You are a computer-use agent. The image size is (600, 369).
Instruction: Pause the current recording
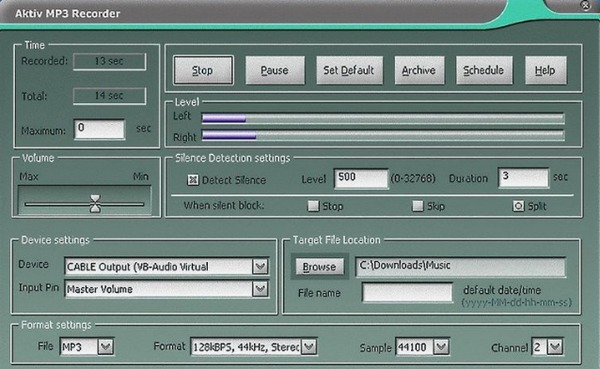[275, 70]
